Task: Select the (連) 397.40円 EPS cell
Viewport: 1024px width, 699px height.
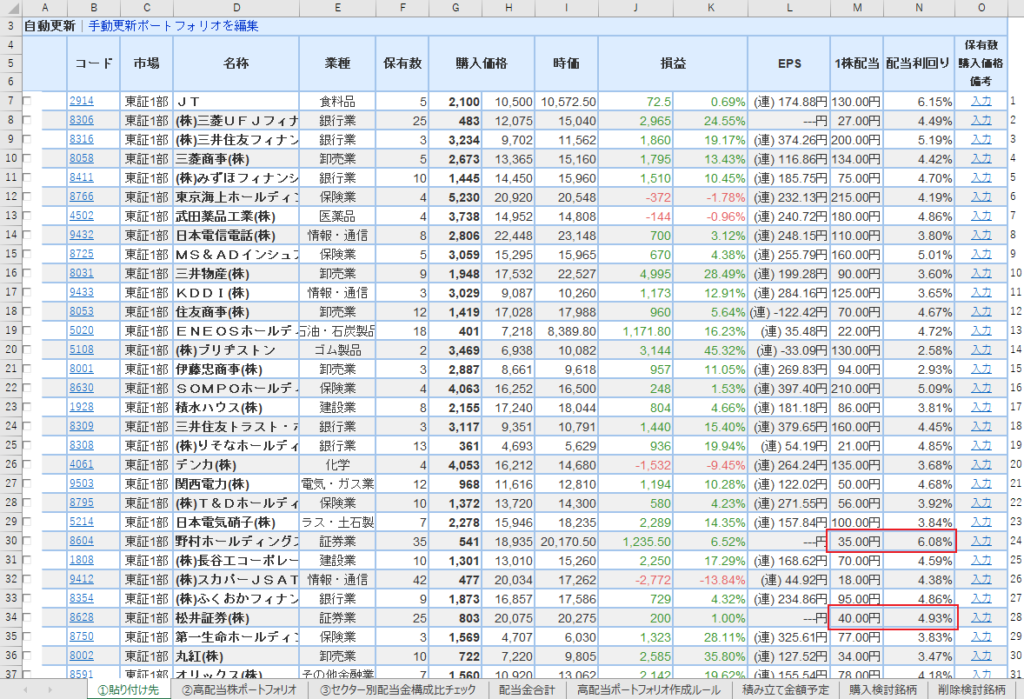Action: point(789,388)
